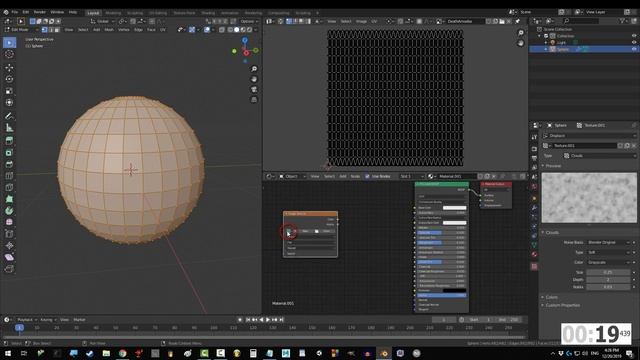640x360 pixels.
Task: Switch to Modeling workspace tab
Action: pos(113,13)
